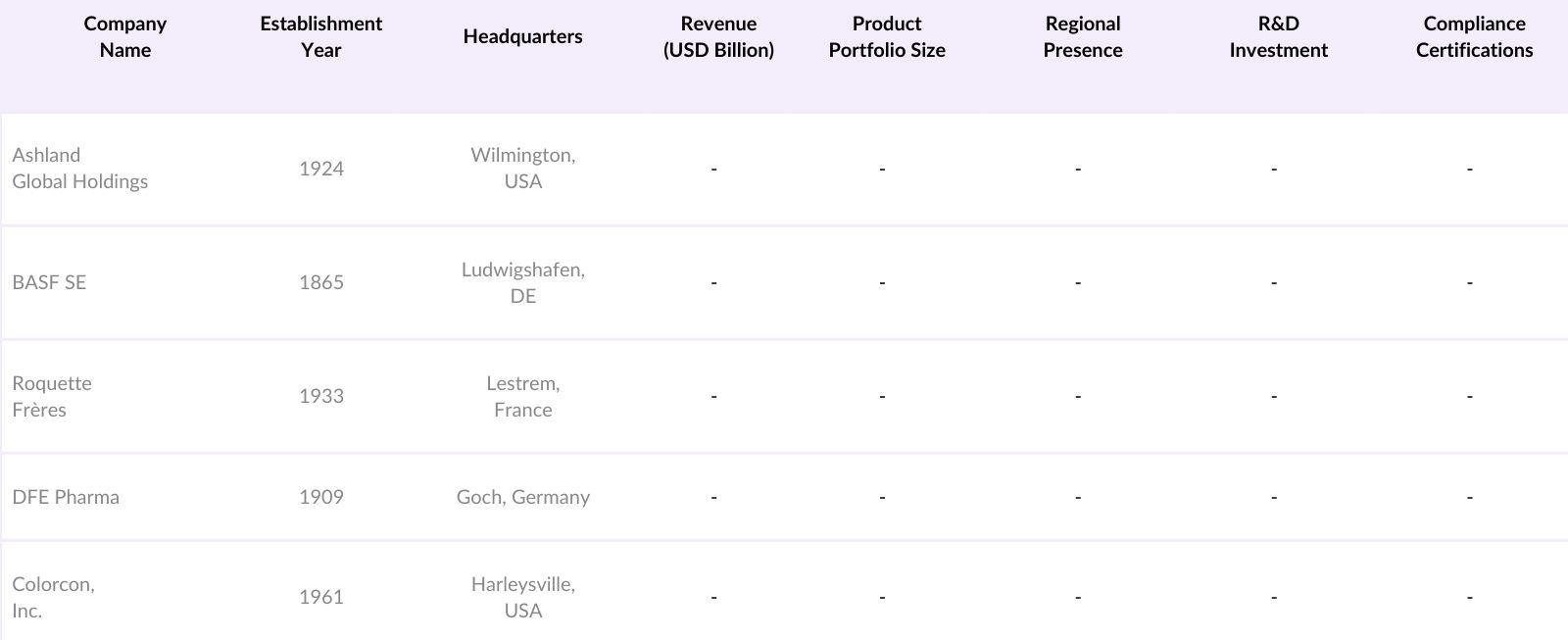The width and height of the screenshot is (1568, 640).
Task: Select the Ashland Global Holdings company name
Action: click(x=80, y=169)
